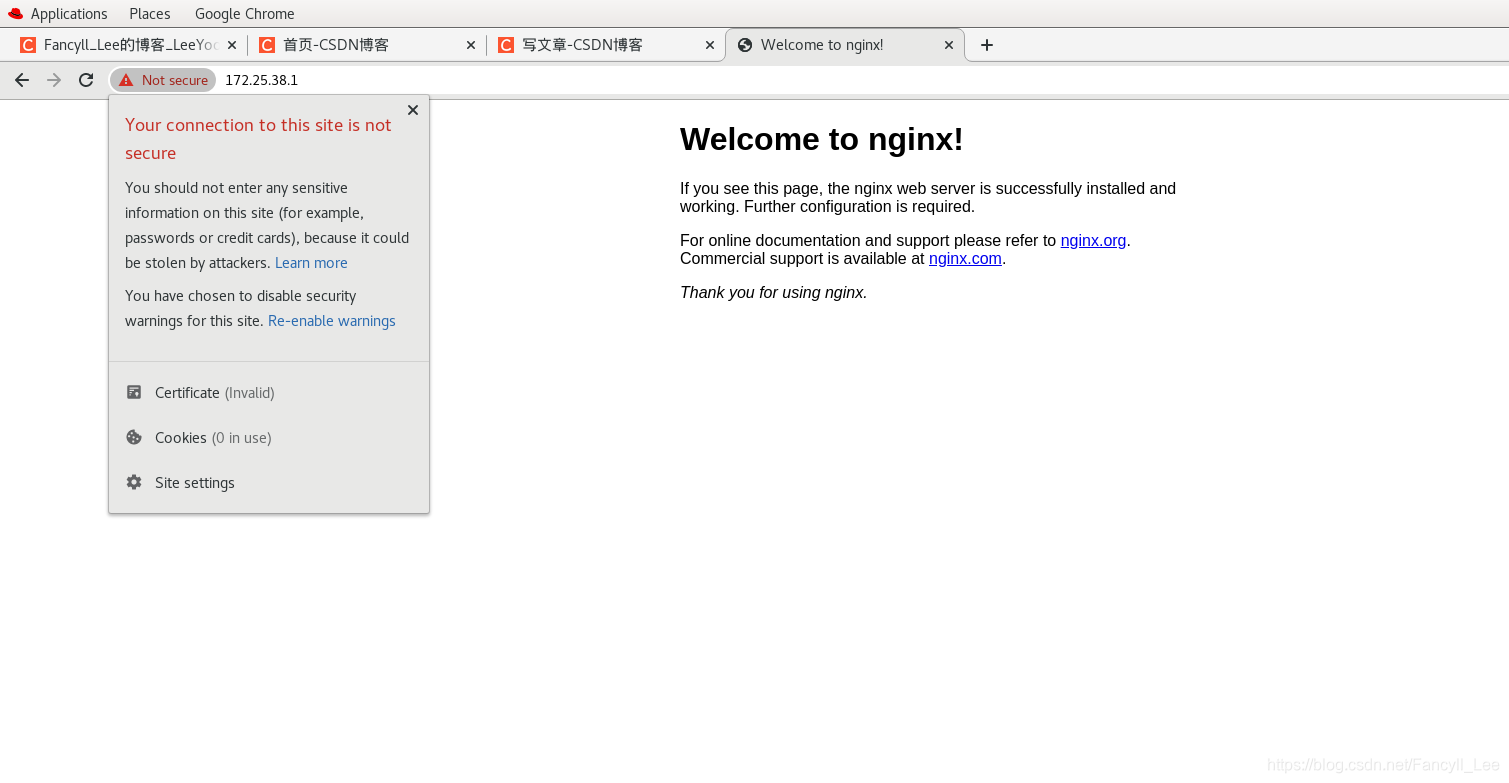Click Re-enable warnings link
The height and width of the screenshot is (783, 1509).
pos(332,321)
